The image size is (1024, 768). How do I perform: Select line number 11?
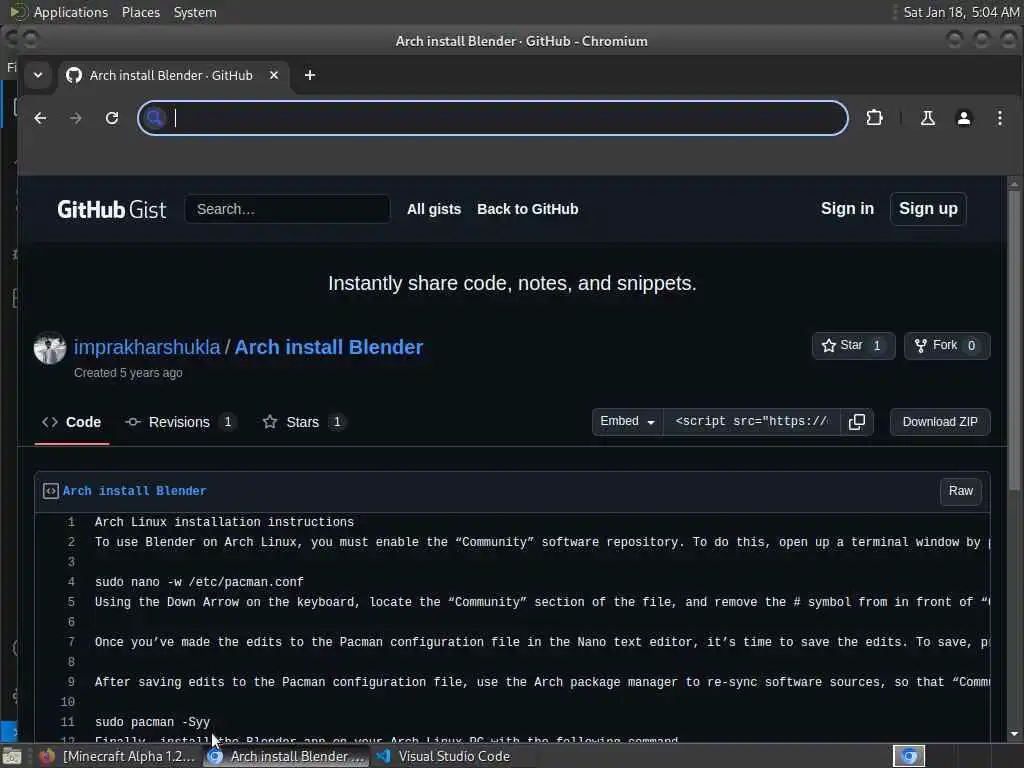click(x=67, y=722)
